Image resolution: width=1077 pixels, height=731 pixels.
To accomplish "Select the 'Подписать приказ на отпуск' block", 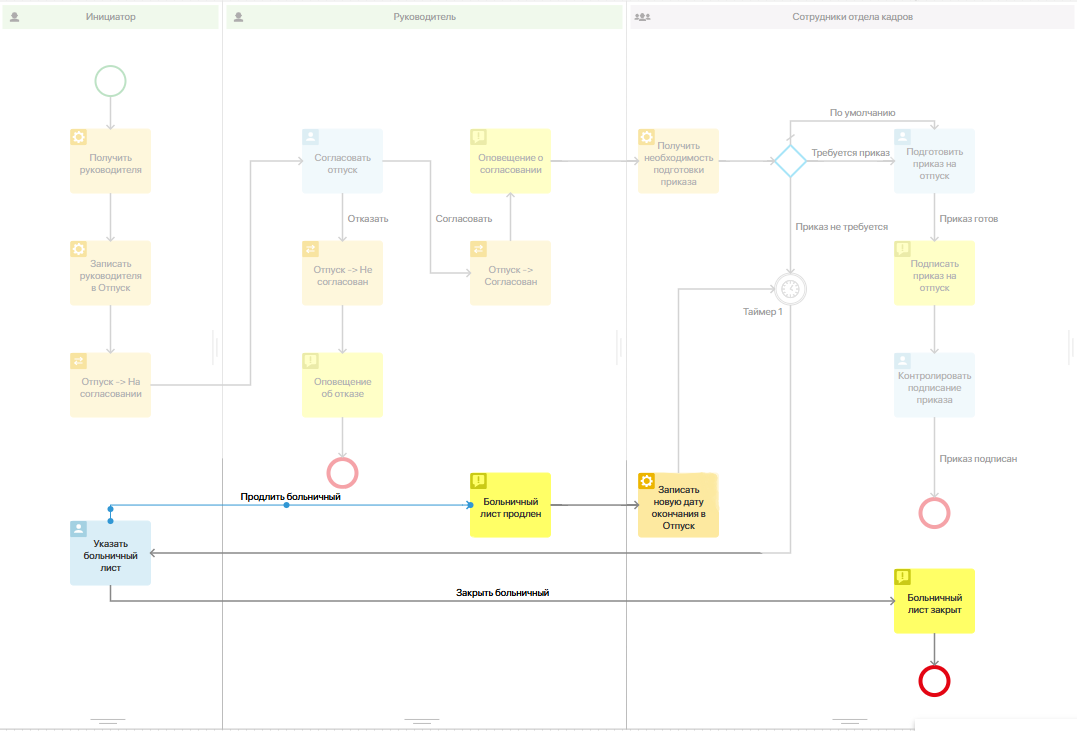I will click(x=934, y=273).
